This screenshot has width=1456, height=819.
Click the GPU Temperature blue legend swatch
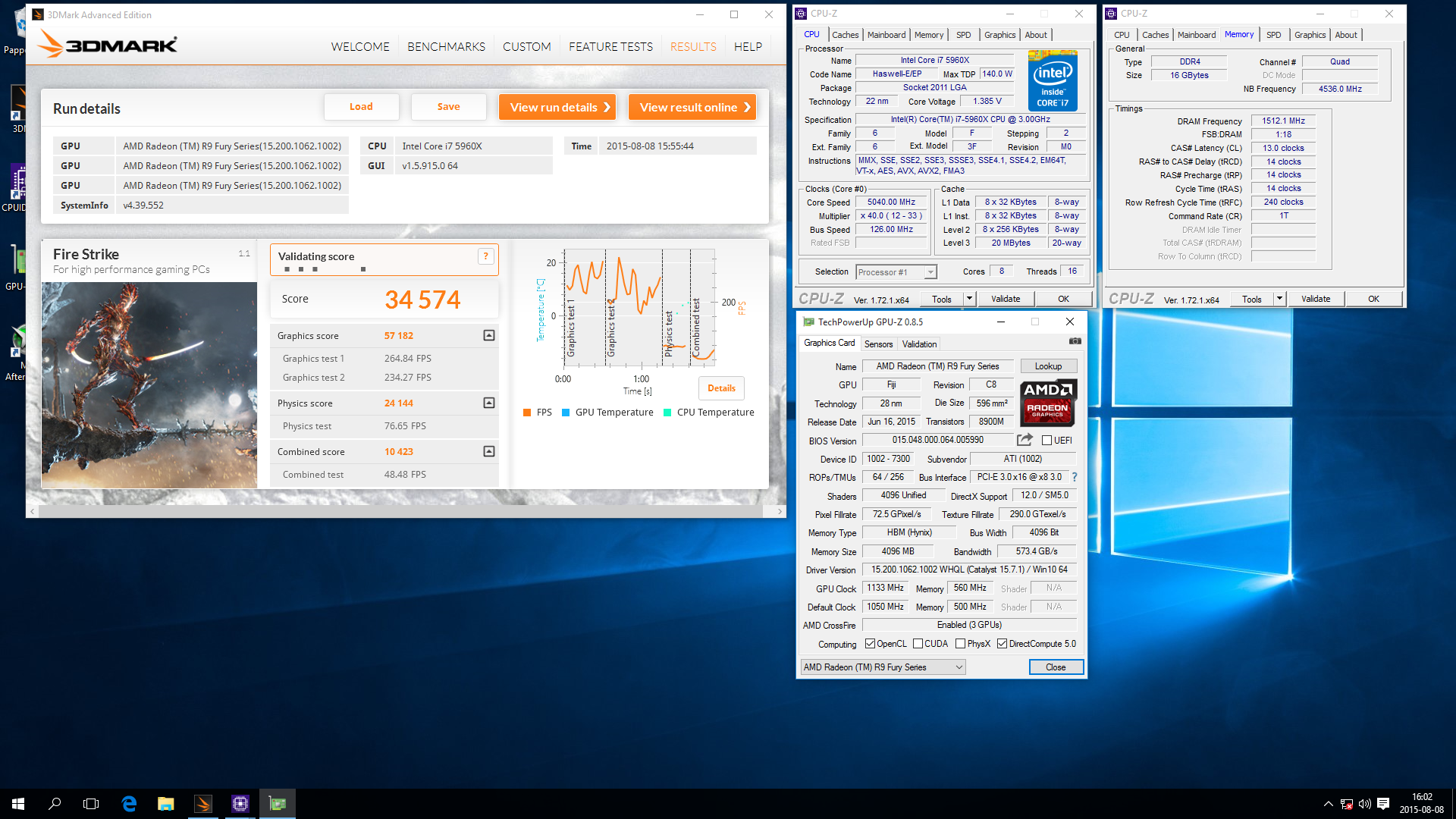point(566,413)
